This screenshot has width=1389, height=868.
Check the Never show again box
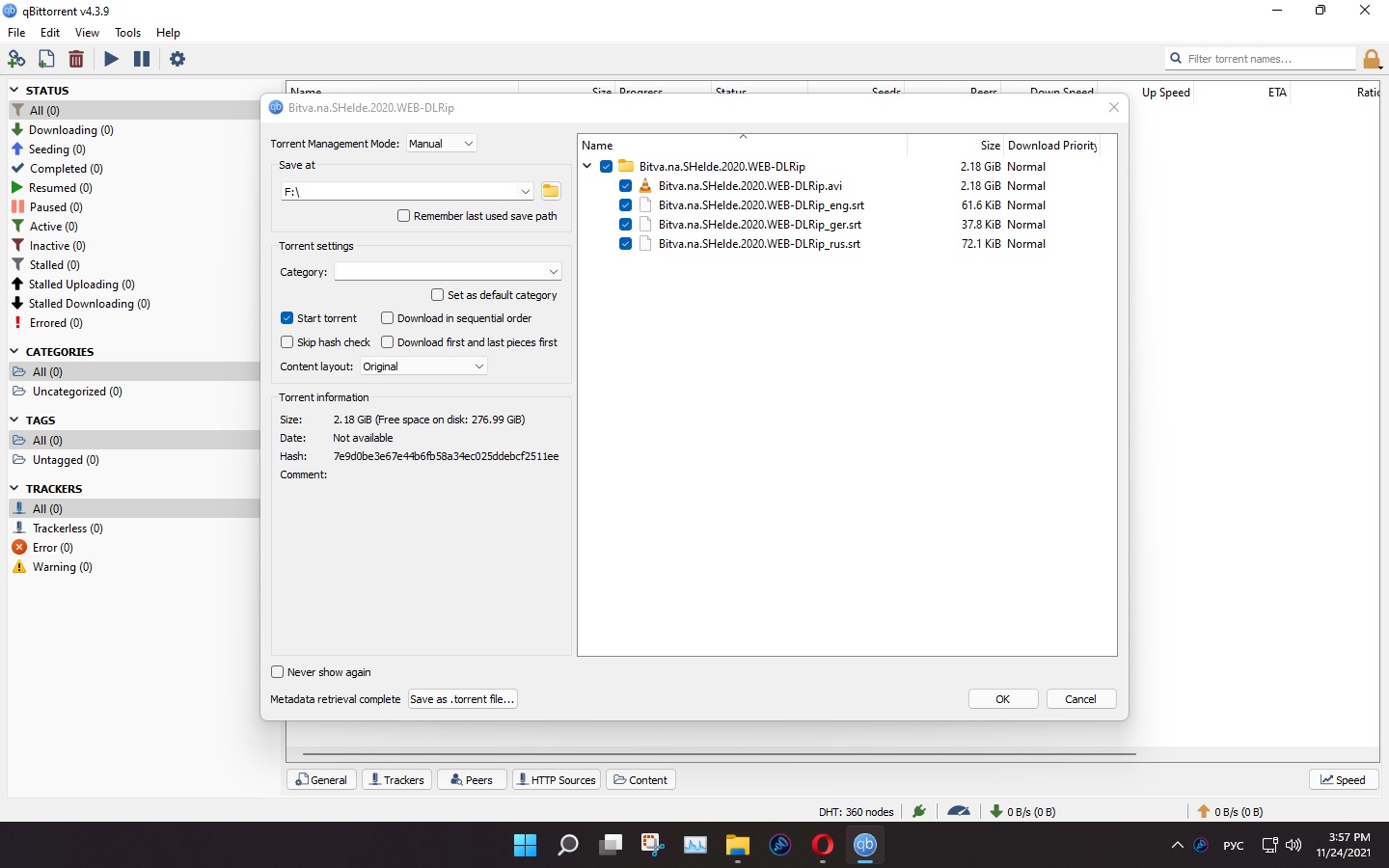pyautogui.click(x=278, y=672)
